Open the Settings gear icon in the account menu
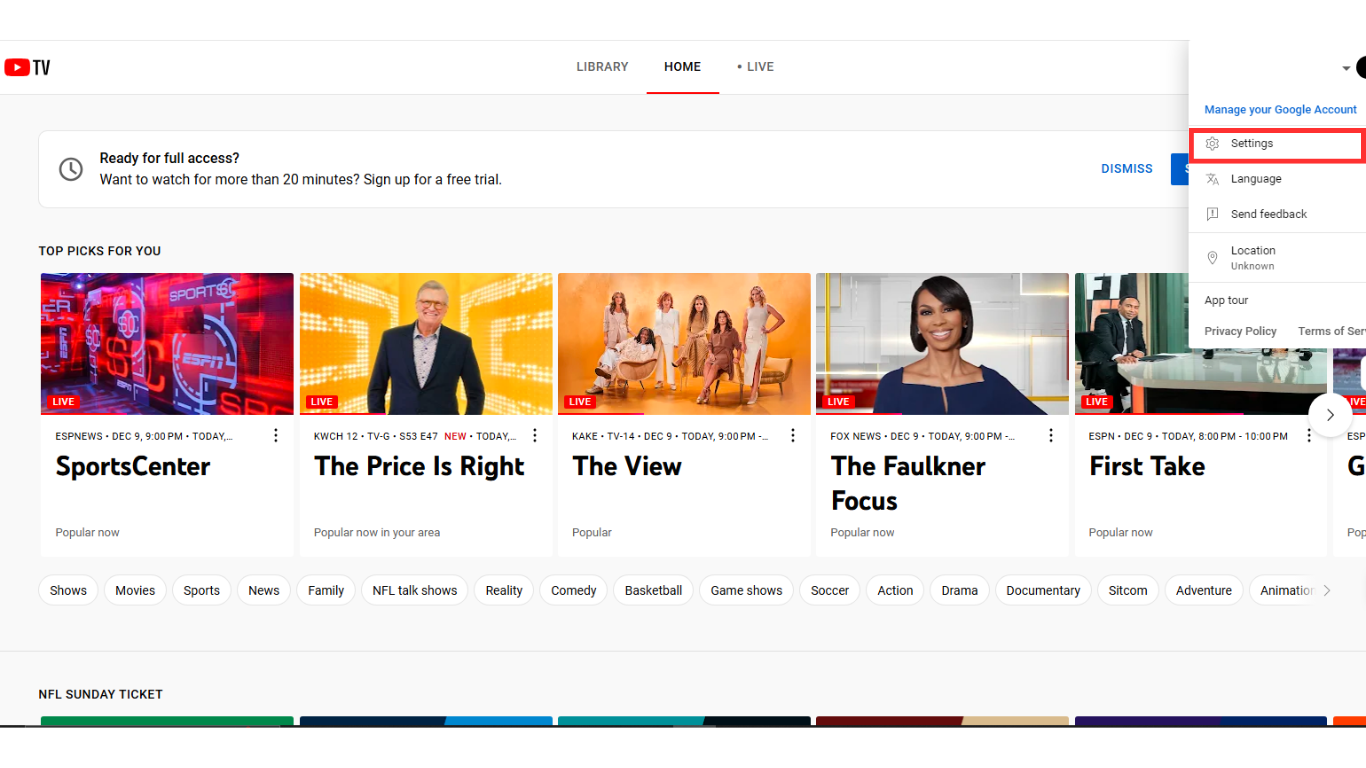The height and width of the screenshot is (768, 1366). click(x=1212, y=144)
